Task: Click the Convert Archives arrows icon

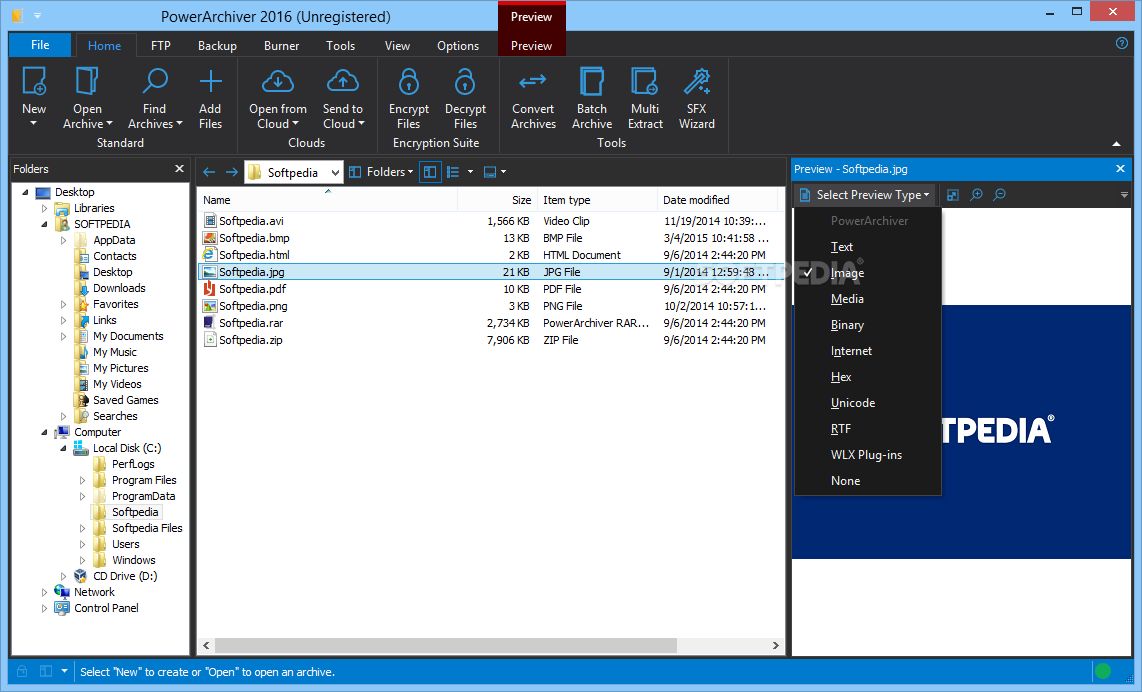Action: pos(533,80)
